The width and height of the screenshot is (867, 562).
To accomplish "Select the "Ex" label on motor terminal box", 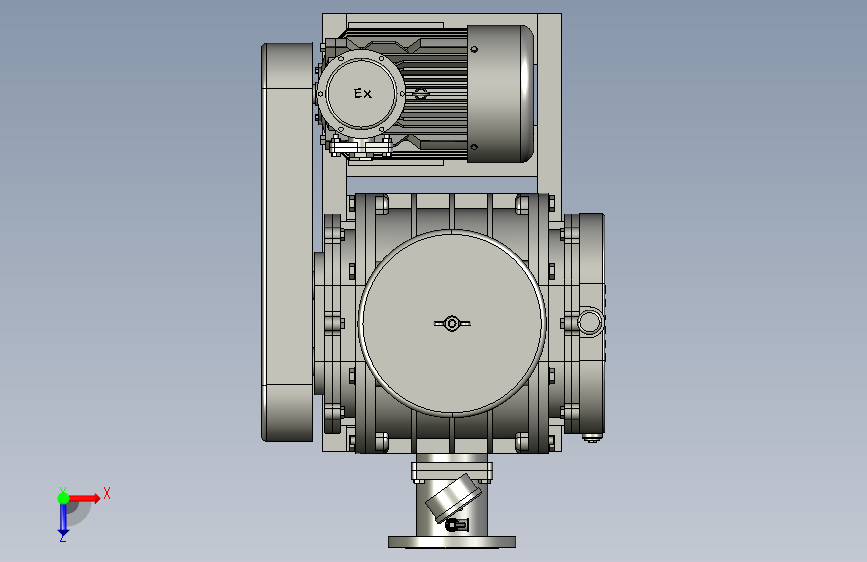I will pos(363,93).
